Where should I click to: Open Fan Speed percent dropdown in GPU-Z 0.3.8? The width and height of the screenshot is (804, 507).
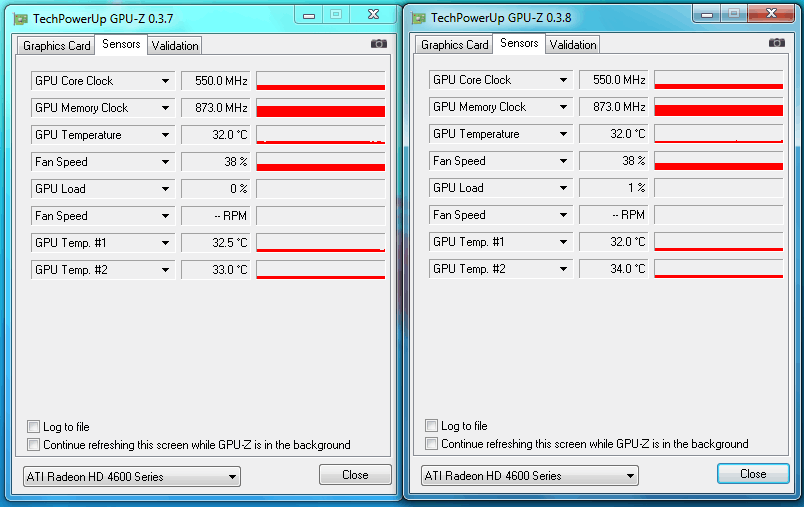[x=500, y=161]
